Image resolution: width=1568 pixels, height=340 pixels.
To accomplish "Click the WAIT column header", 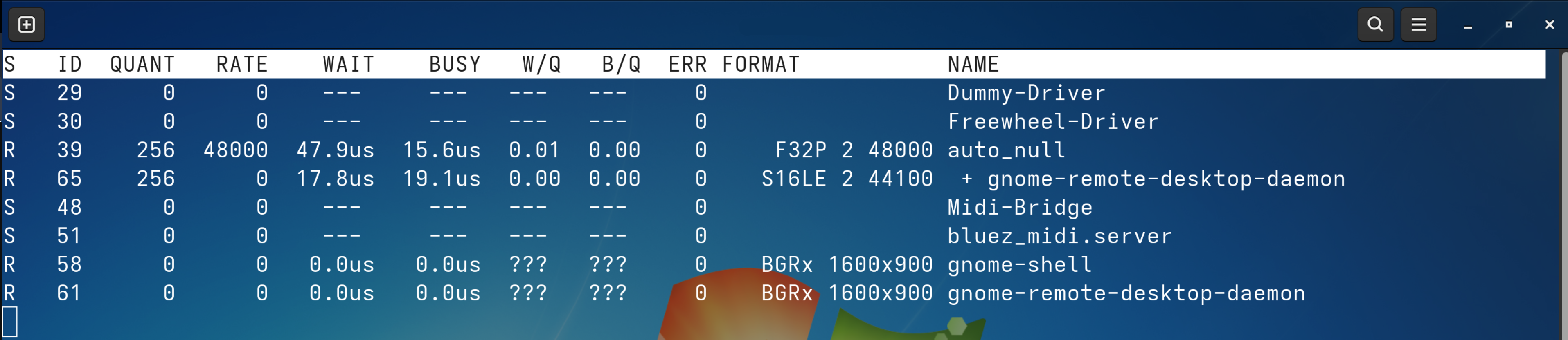I will (x=349, y=65).
